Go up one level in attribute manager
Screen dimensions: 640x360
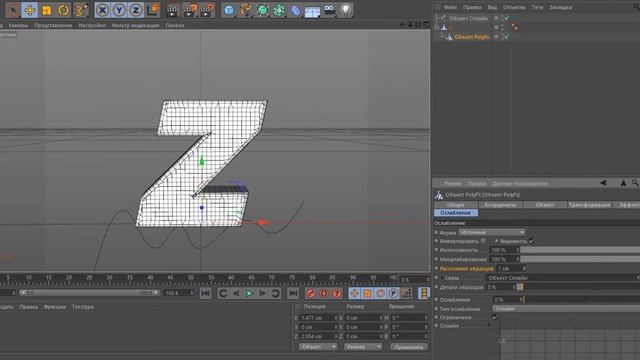point(623,183)
